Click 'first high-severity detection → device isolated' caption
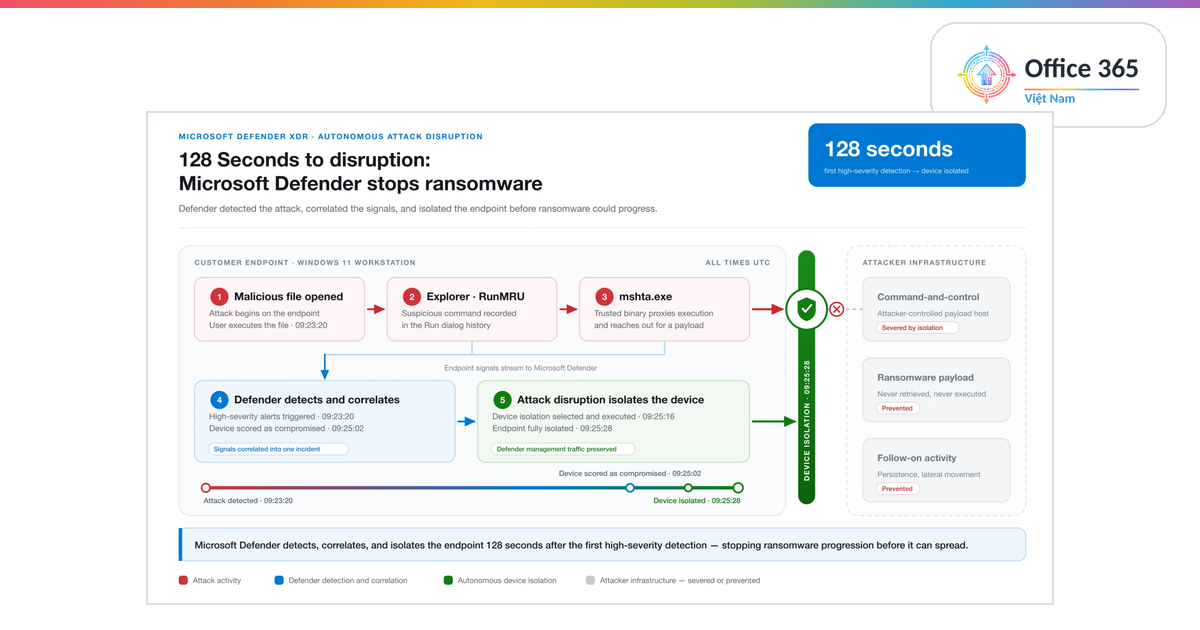 (x=896, y=171)
